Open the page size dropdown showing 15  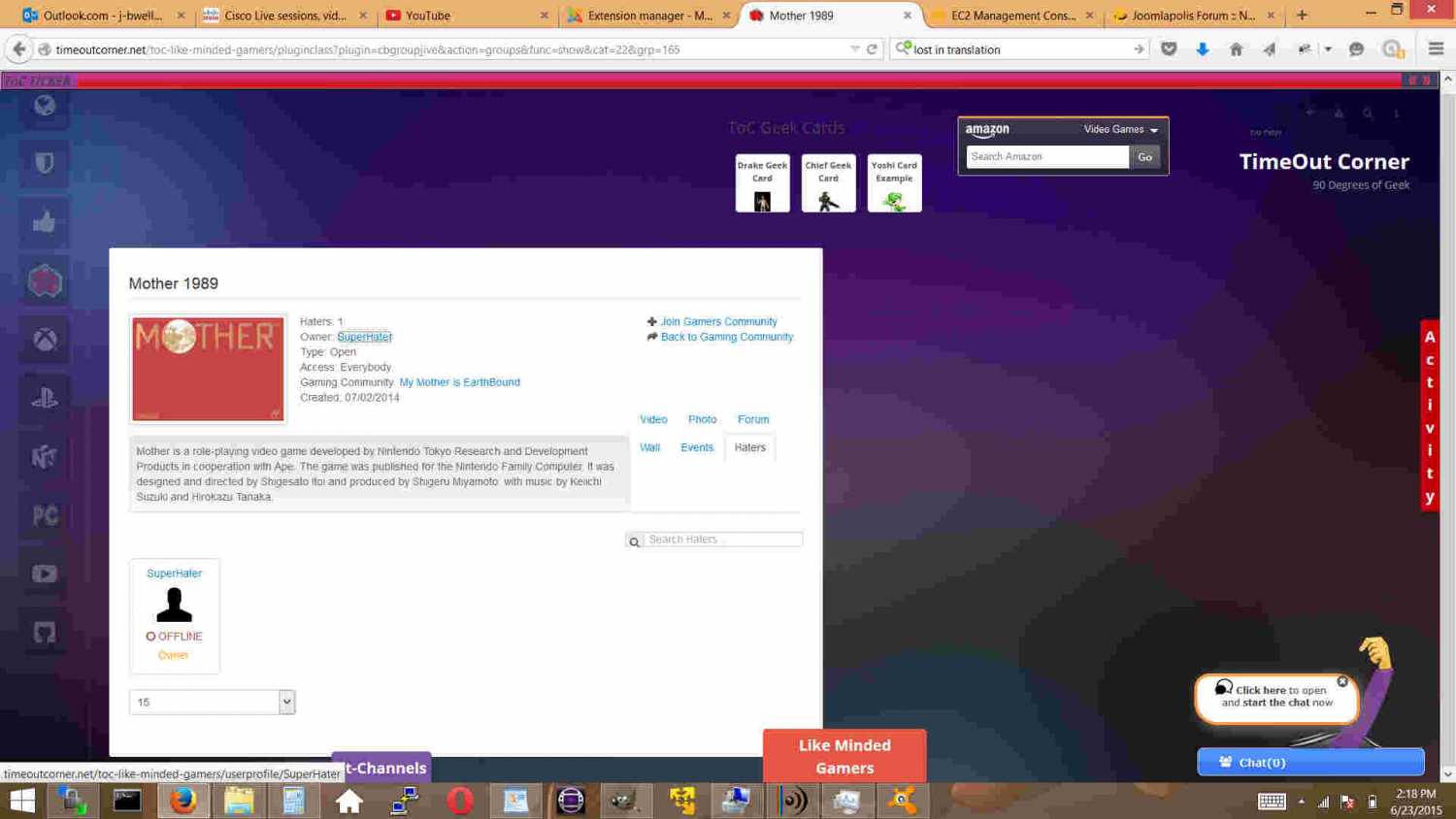(x=212, y=702)
